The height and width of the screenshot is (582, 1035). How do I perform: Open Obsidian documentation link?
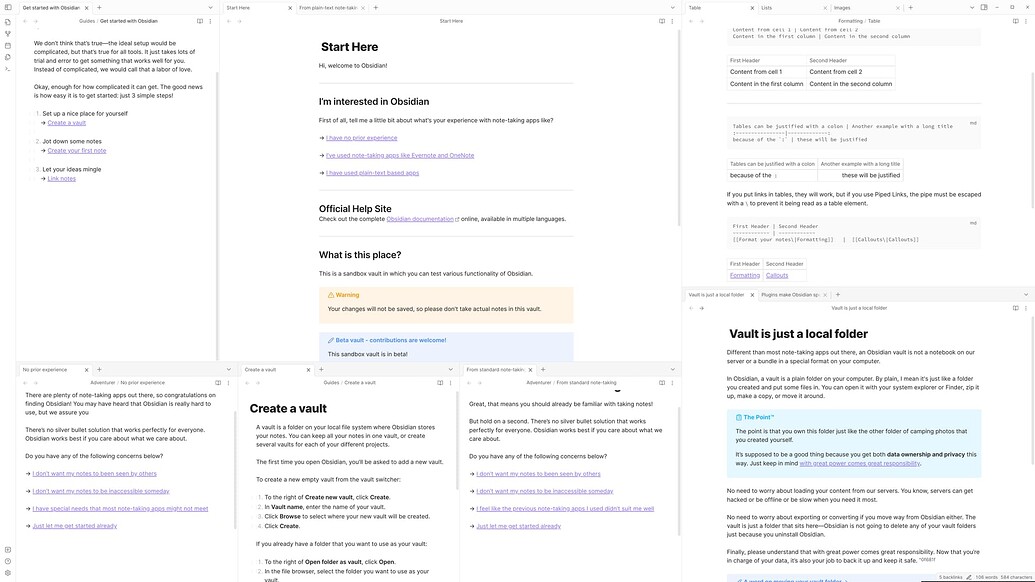pos(420,219)
